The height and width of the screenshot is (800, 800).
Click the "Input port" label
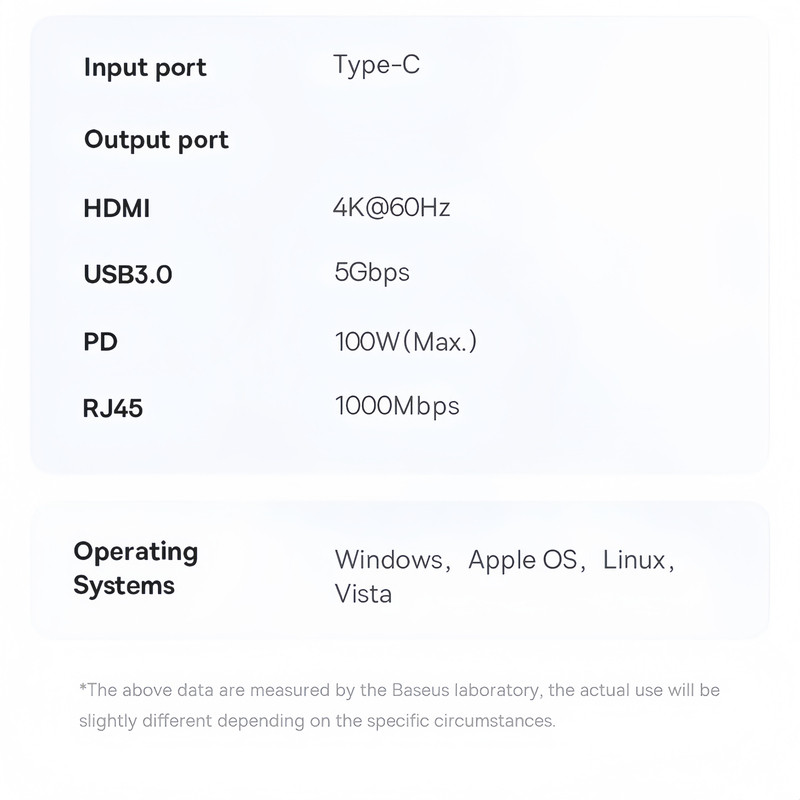click(x=145, y=68)
